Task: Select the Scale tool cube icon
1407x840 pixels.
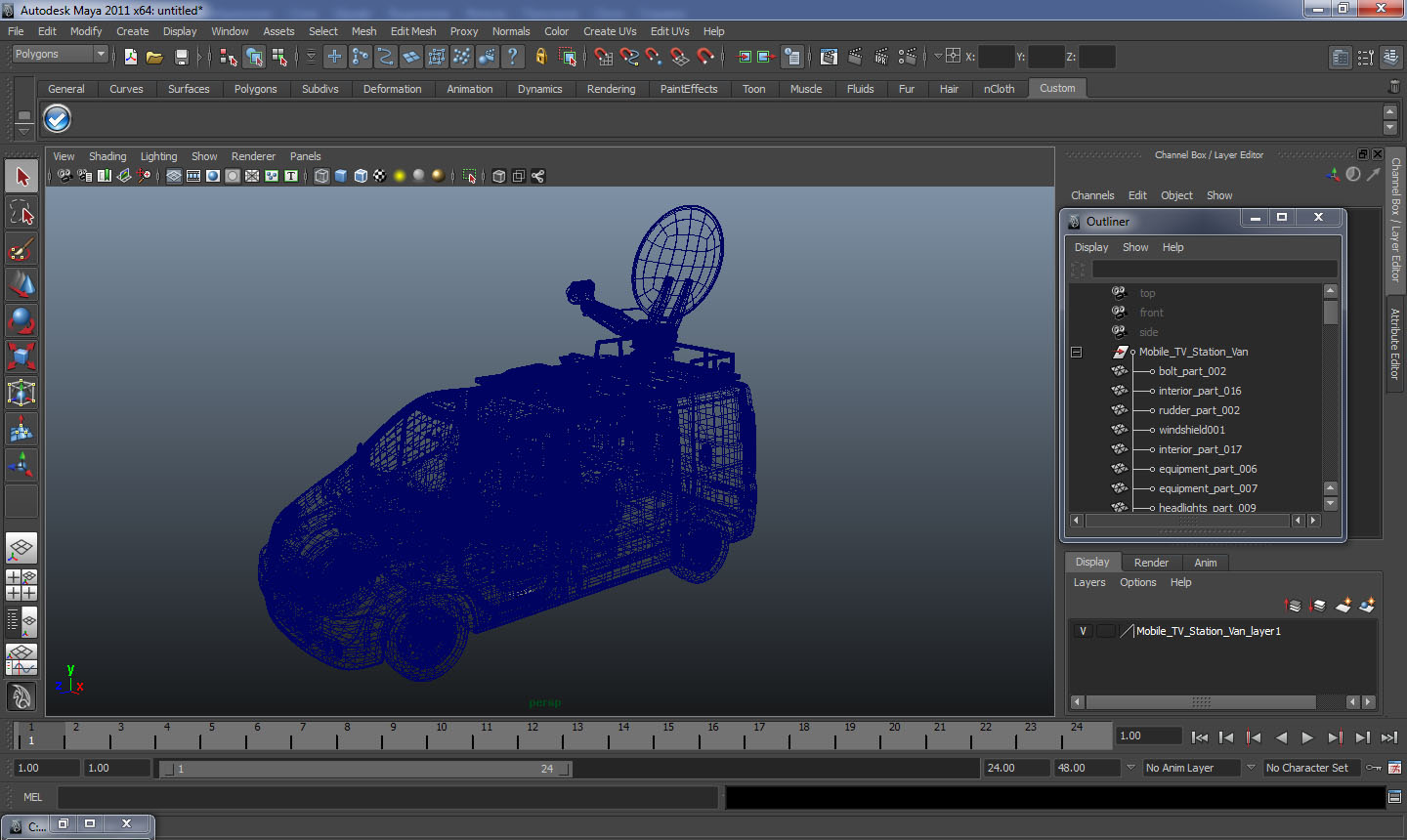Action: click(x=21, y=357)
